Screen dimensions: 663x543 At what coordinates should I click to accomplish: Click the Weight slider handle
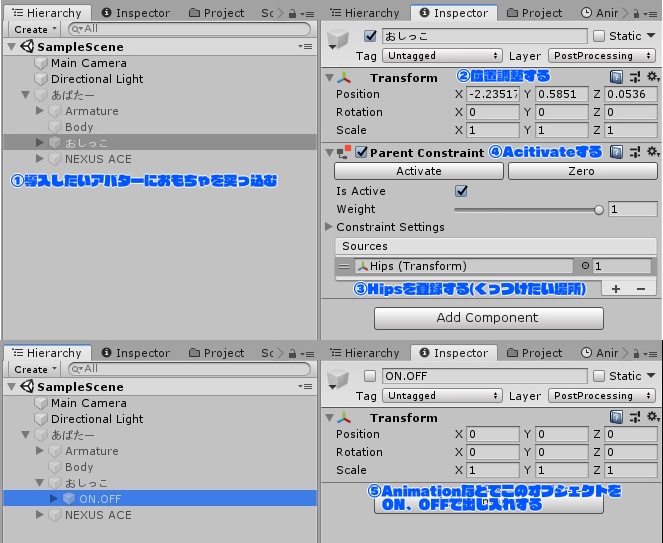[x=598, y=209]
